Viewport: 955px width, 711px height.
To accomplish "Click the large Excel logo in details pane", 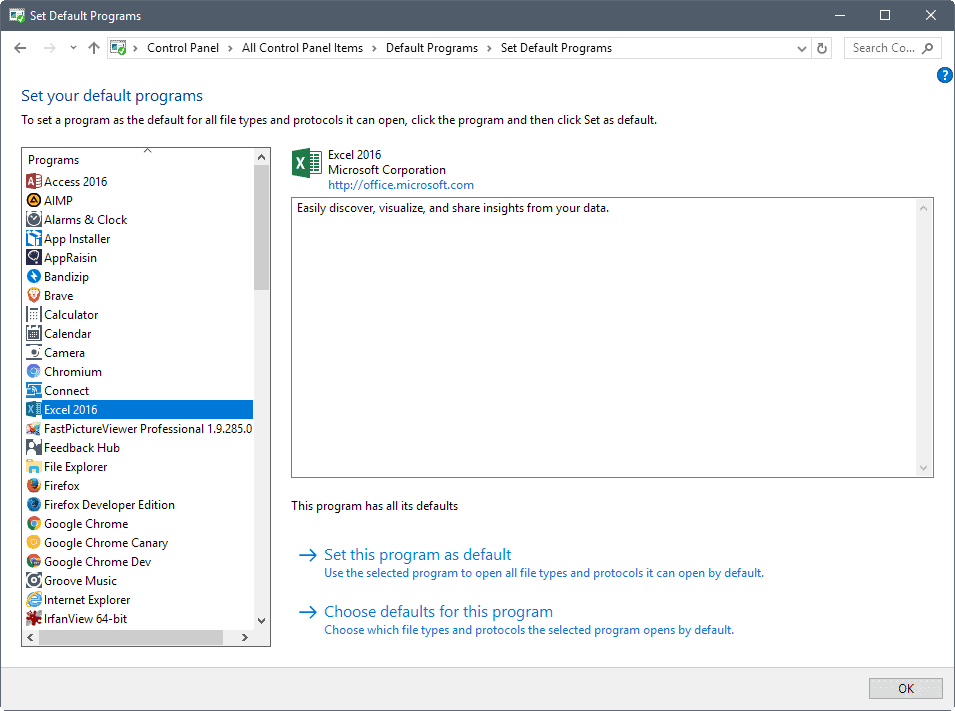I will (306, 163).
